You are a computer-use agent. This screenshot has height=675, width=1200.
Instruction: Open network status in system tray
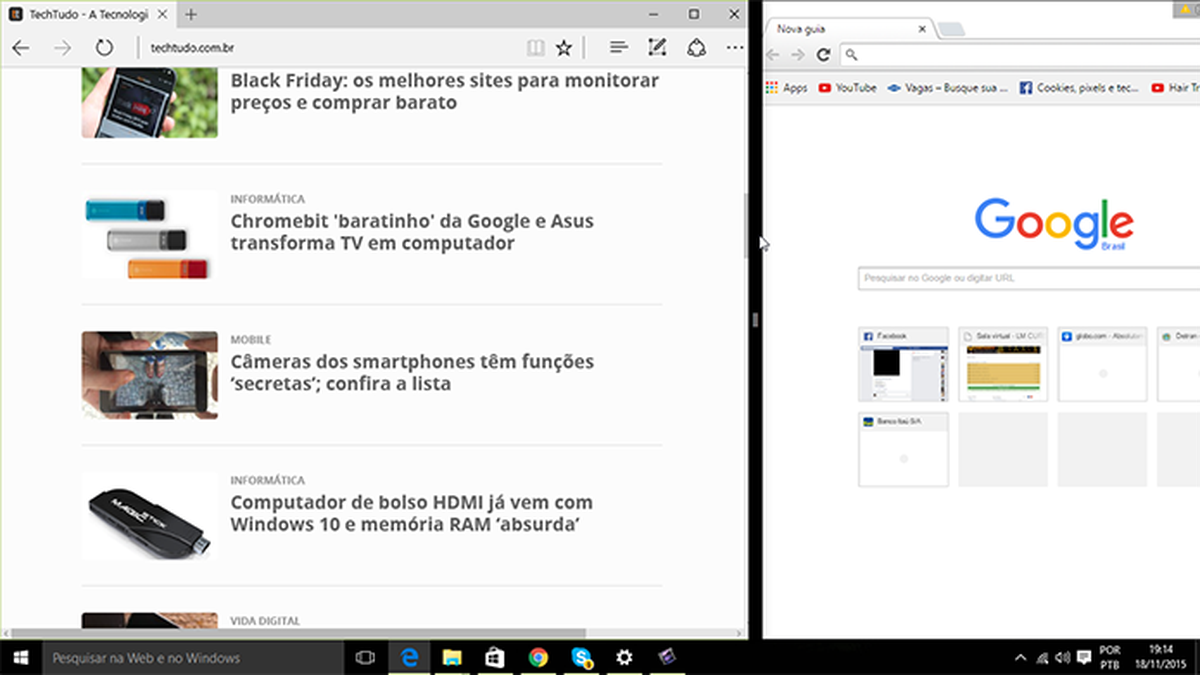[1042, 657]
